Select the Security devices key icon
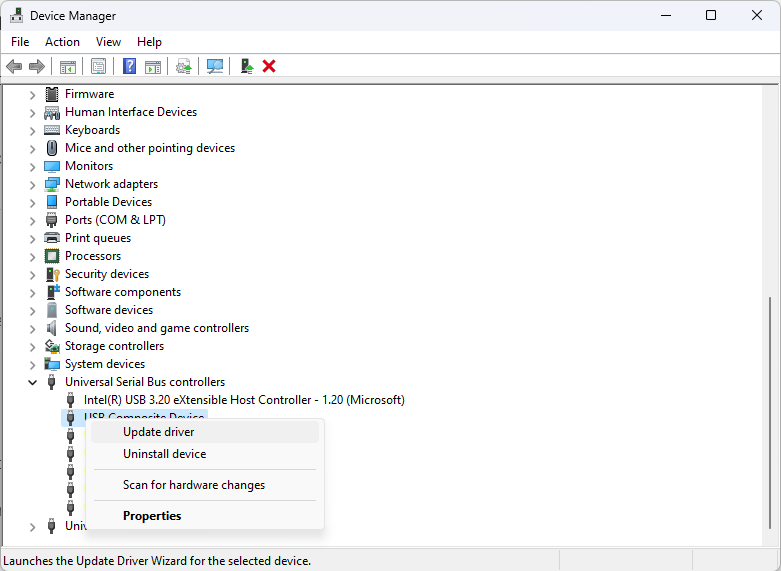This screenshot has height=571, width=781. click(x=52, y=274)
